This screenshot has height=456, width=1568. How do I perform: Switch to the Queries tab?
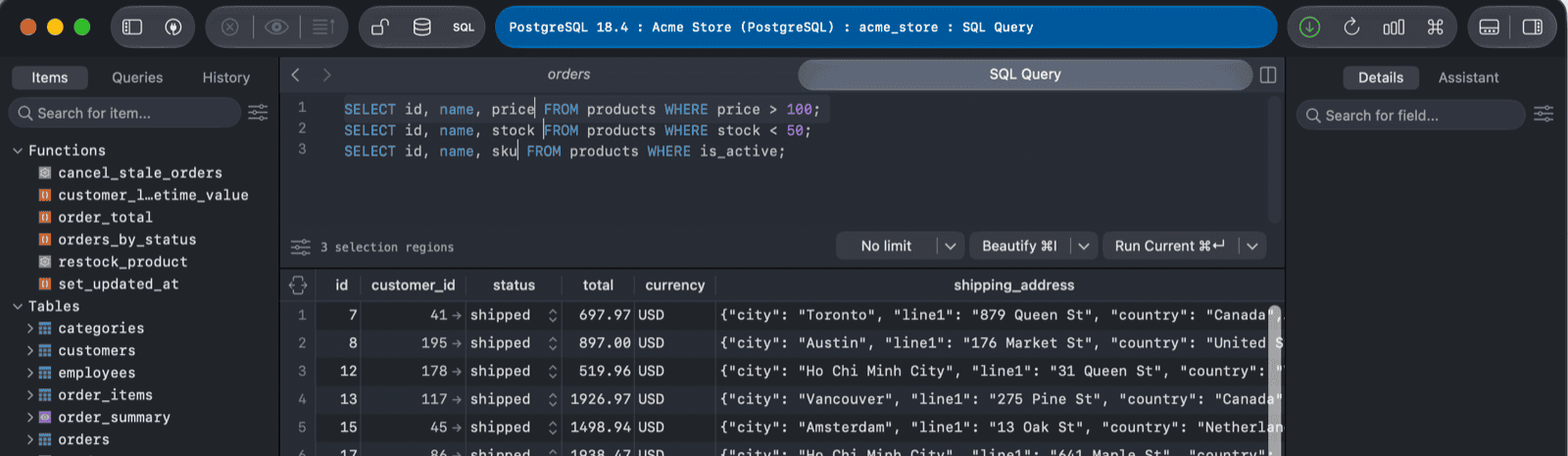[137, 77]
